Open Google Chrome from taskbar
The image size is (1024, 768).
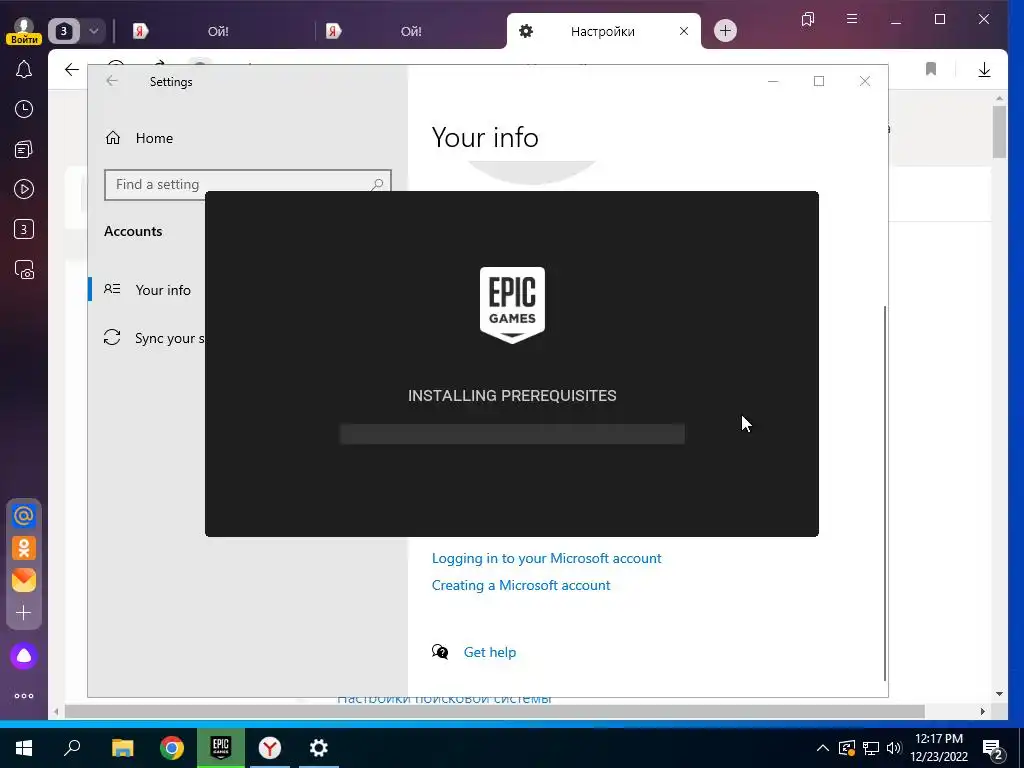(x=172, y=748)
